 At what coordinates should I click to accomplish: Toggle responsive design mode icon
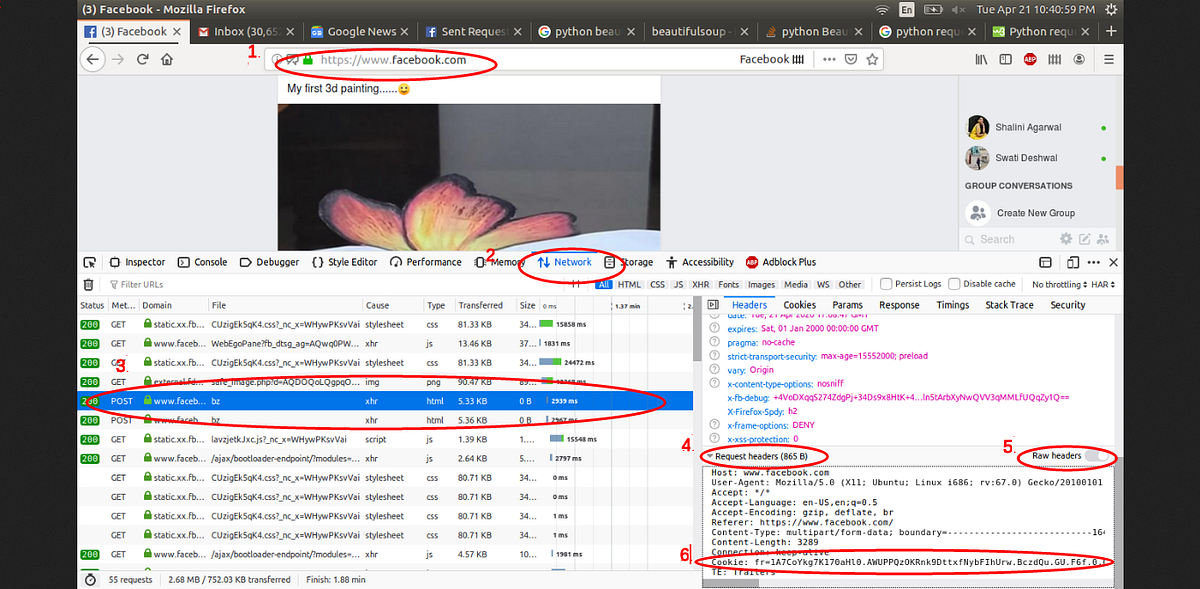(1071, 262)
